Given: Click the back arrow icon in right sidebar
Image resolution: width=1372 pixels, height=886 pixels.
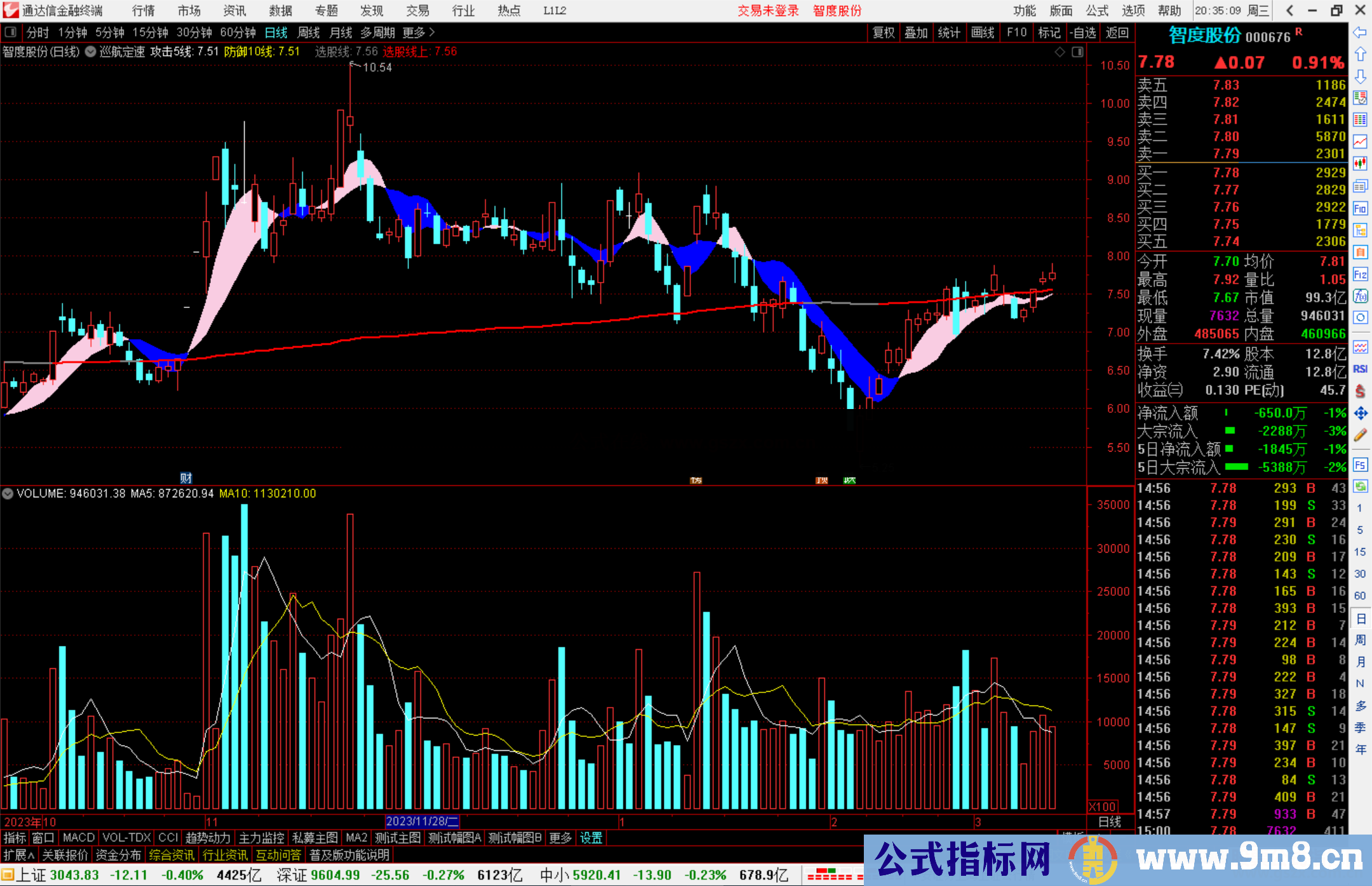Looking at the screenshot, I should coord(1360,32).
